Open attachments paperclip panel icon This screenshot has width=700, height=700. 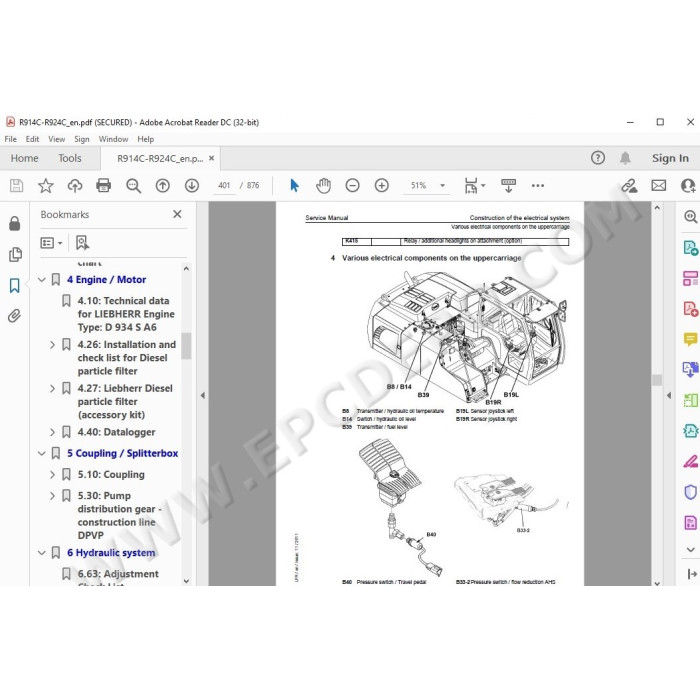[x=14, y=316]
